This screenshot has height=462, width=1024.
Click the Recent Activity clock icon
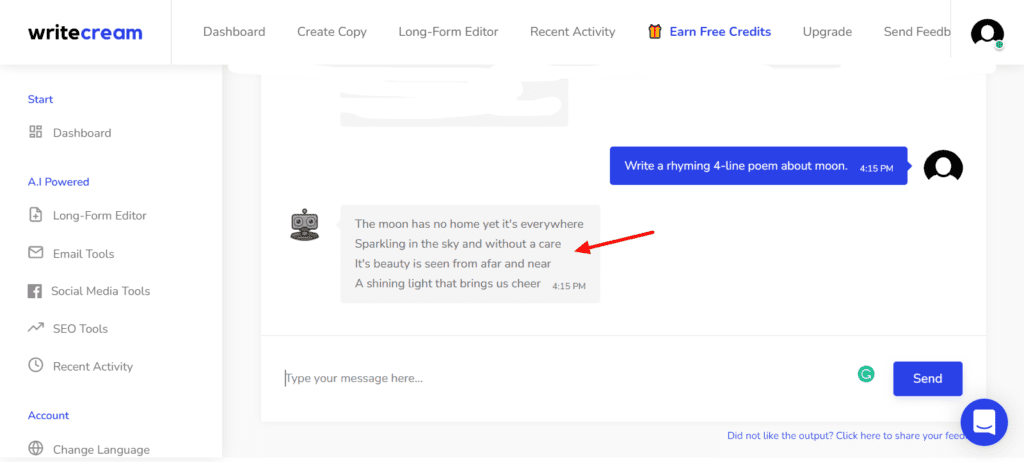(36, 366)
